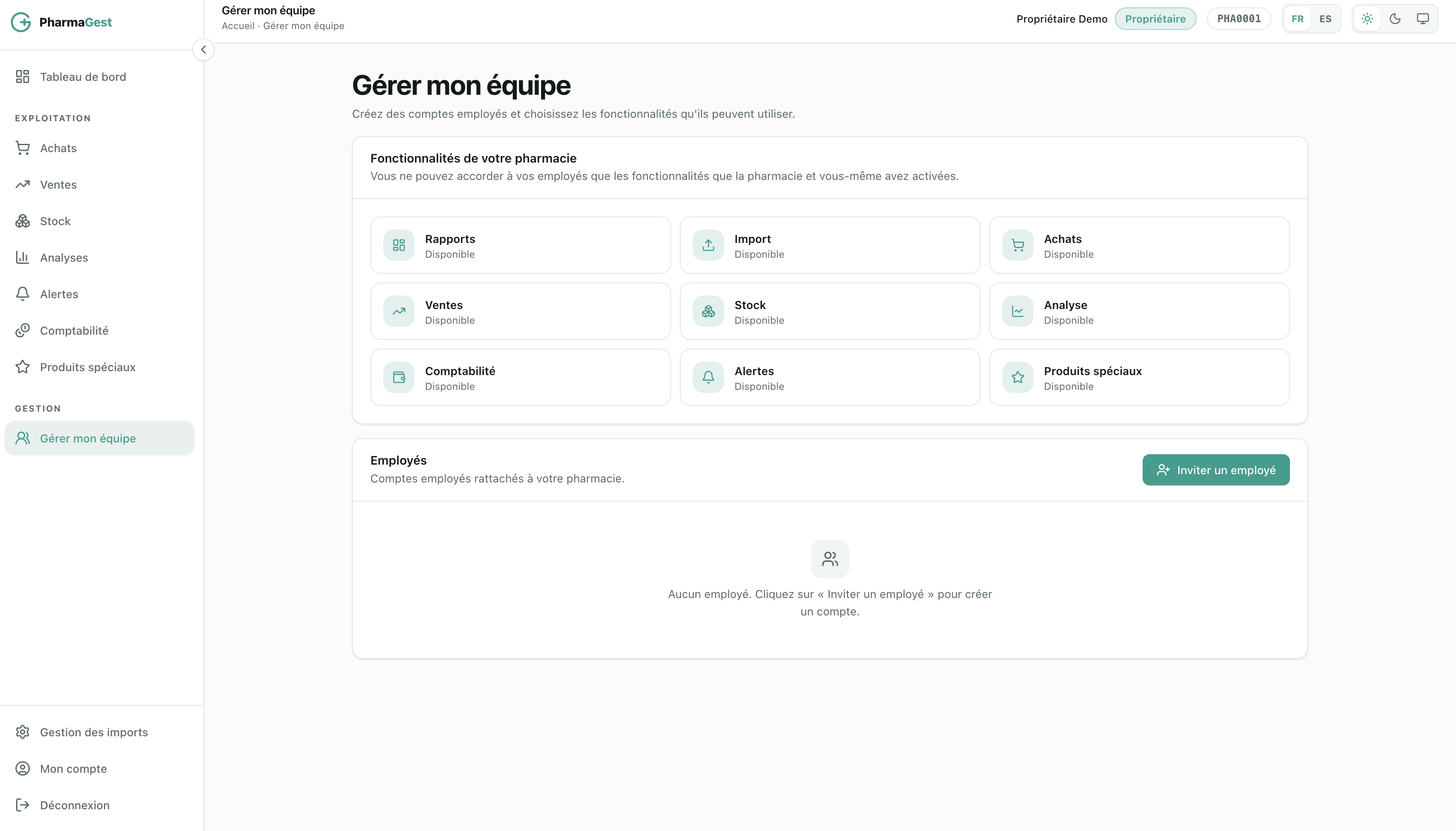Open Tableau de bord in sidebar
Image resolution: width=1456 pixels, height=831 pixels.
point(99,76)
